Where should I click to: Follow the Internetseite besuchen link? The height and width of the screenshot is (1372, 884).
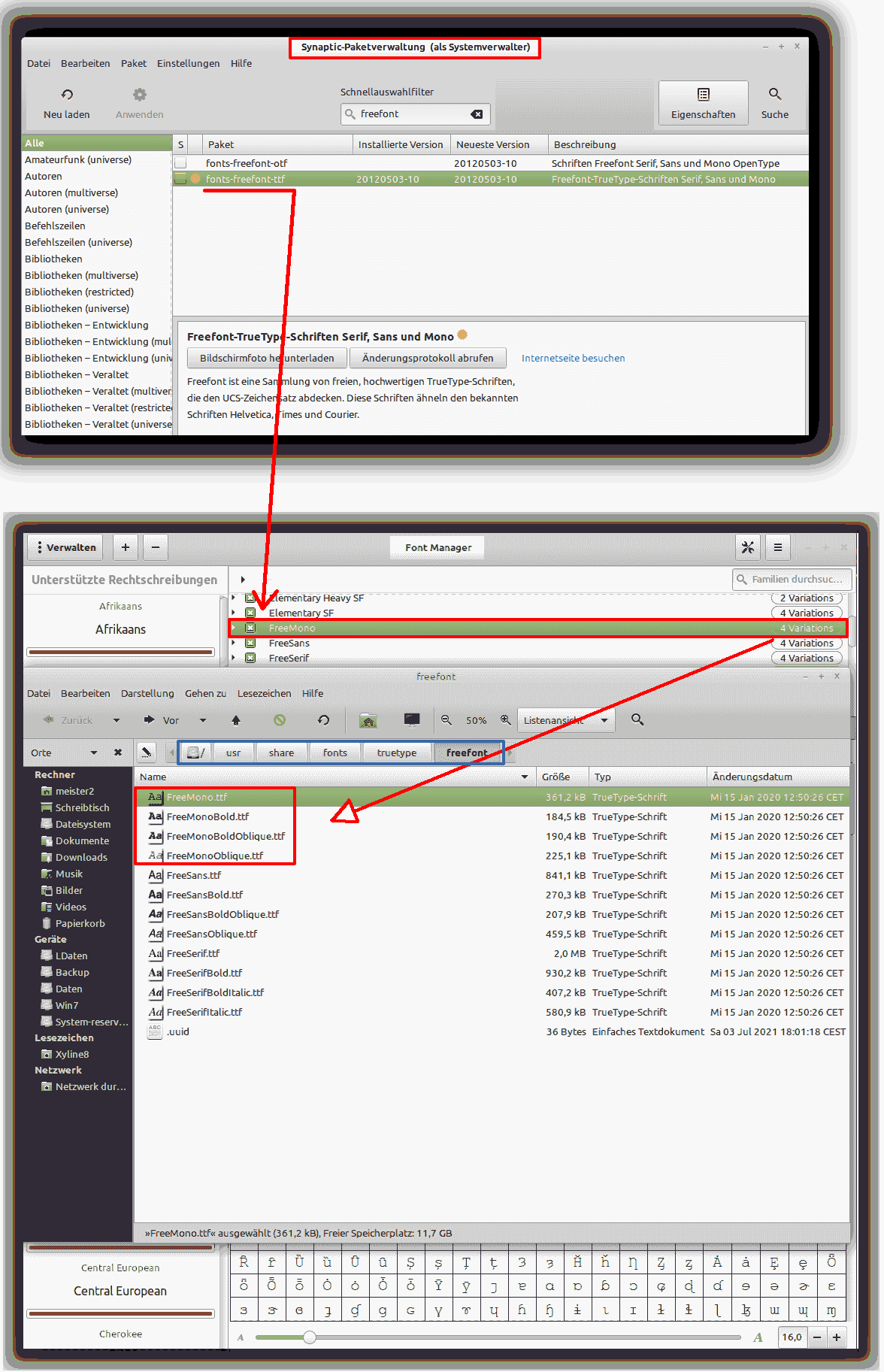574,359
